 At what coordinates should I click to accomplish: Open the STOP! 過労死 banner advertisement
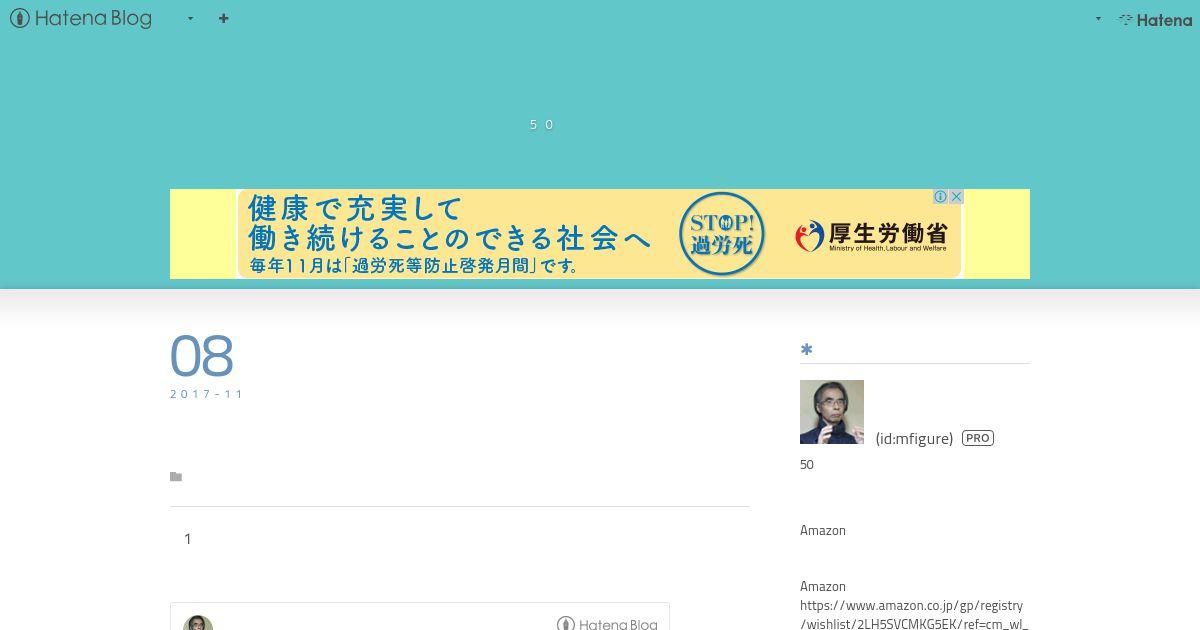[x=599, y=234]
